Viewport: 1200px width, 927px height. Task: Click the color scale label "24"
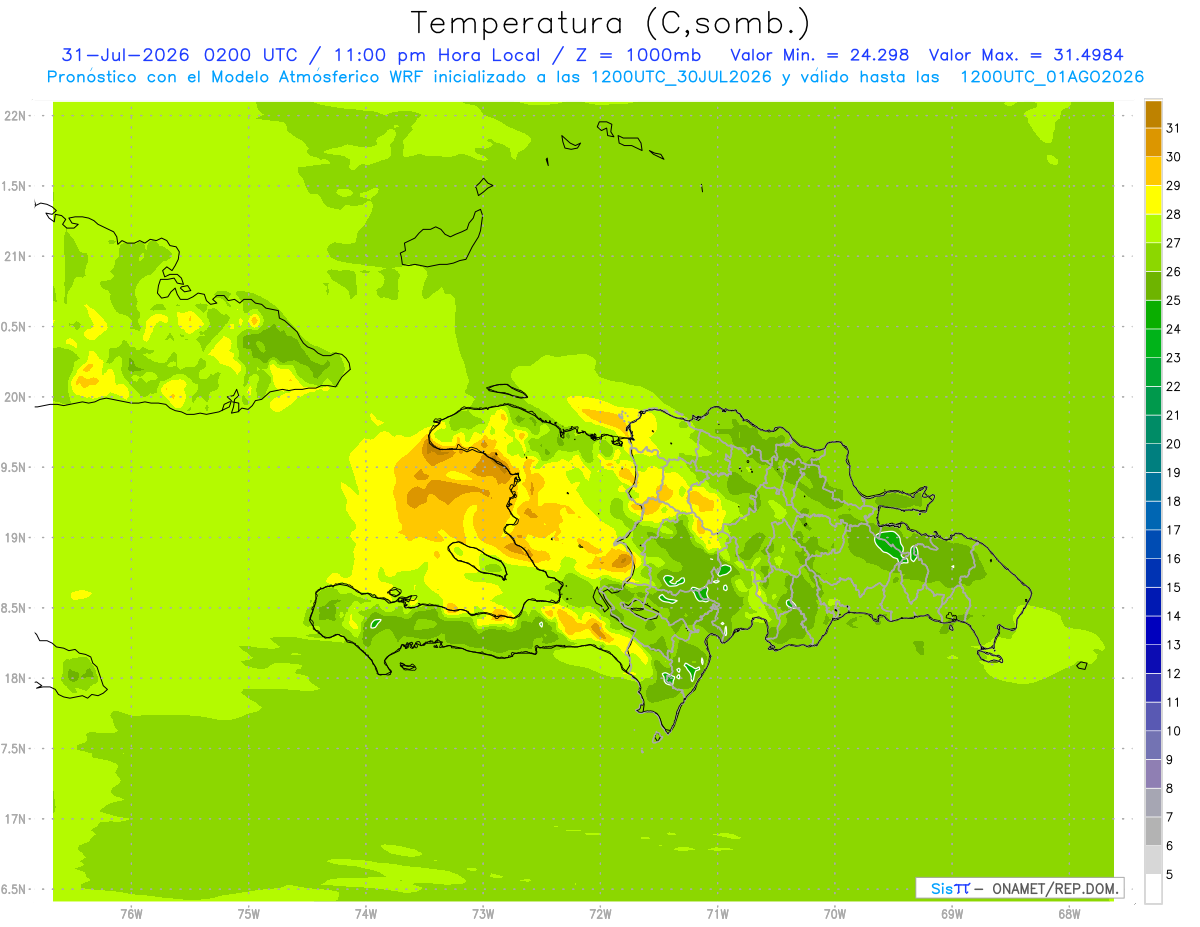coord(1173,329)
